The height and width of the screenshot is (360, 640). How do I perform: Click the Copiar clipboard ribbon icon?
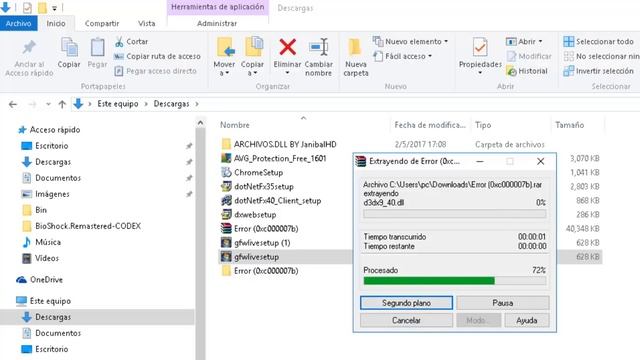[69, 48]
